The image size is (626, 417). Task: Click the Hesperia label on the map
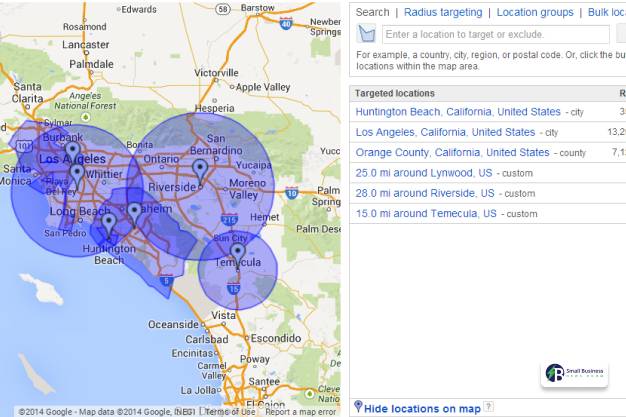tap(214, 108)
